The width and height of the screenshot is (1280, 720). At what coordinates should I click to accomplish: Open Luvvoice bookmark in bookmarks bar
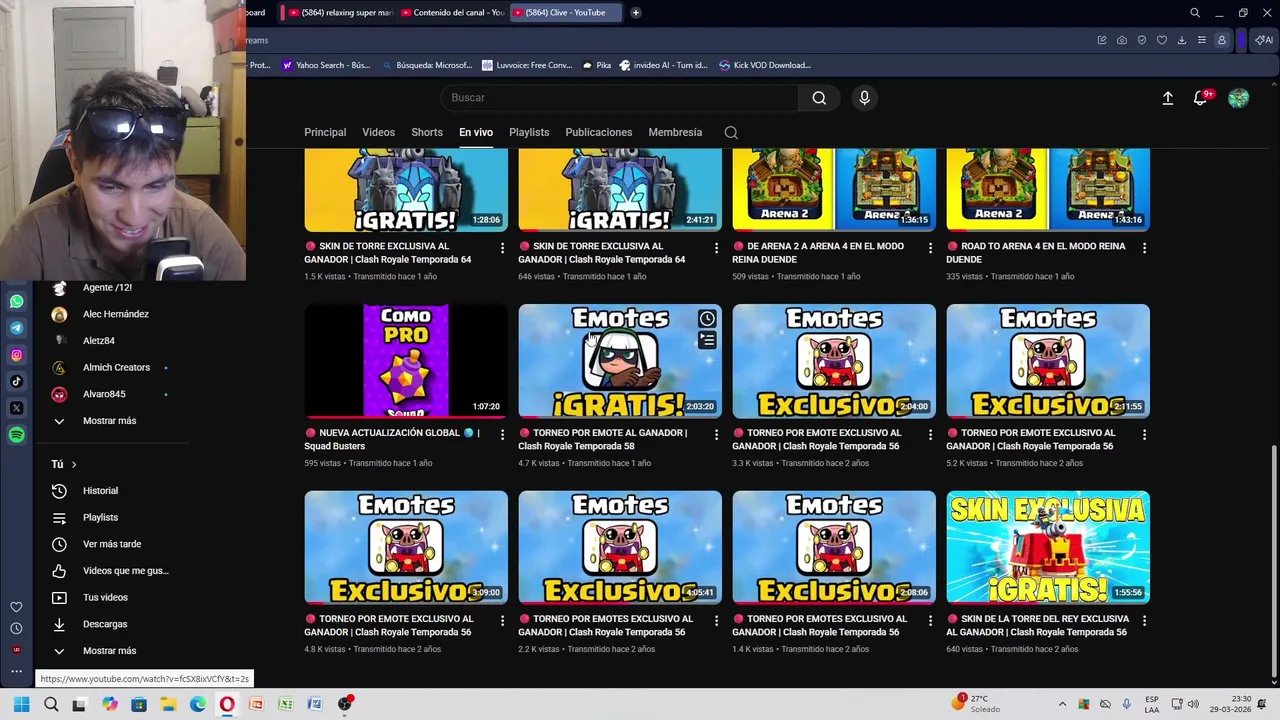click(526, 65)
